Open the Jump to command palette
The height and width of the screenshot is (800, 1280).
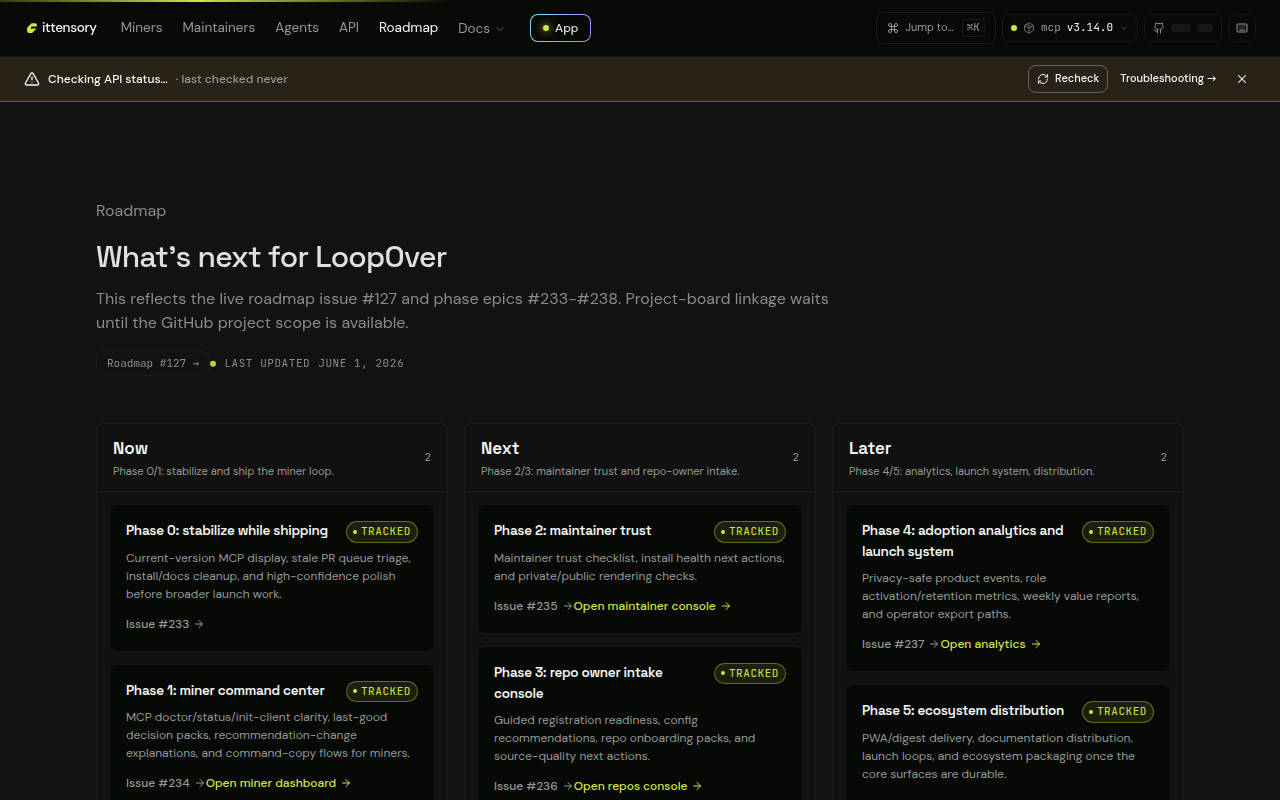[x=936, y=28]
